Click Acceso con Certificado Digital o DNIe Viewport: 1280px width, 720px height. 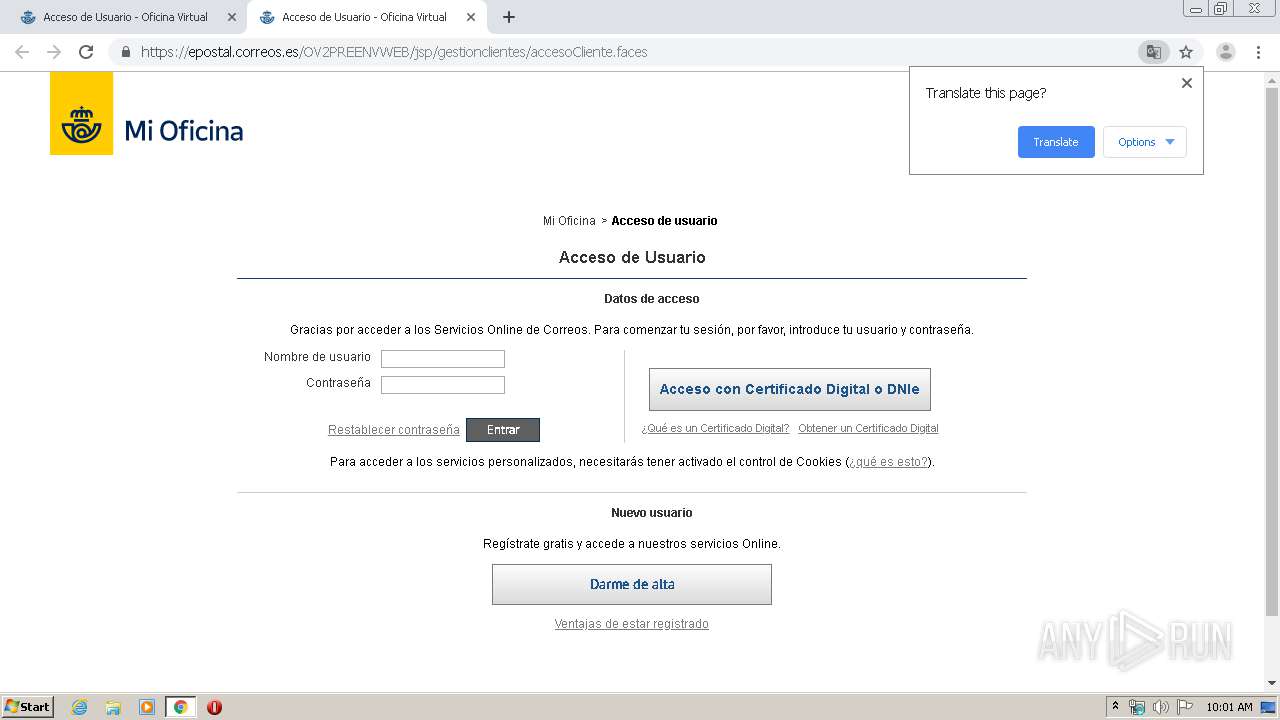790,389
